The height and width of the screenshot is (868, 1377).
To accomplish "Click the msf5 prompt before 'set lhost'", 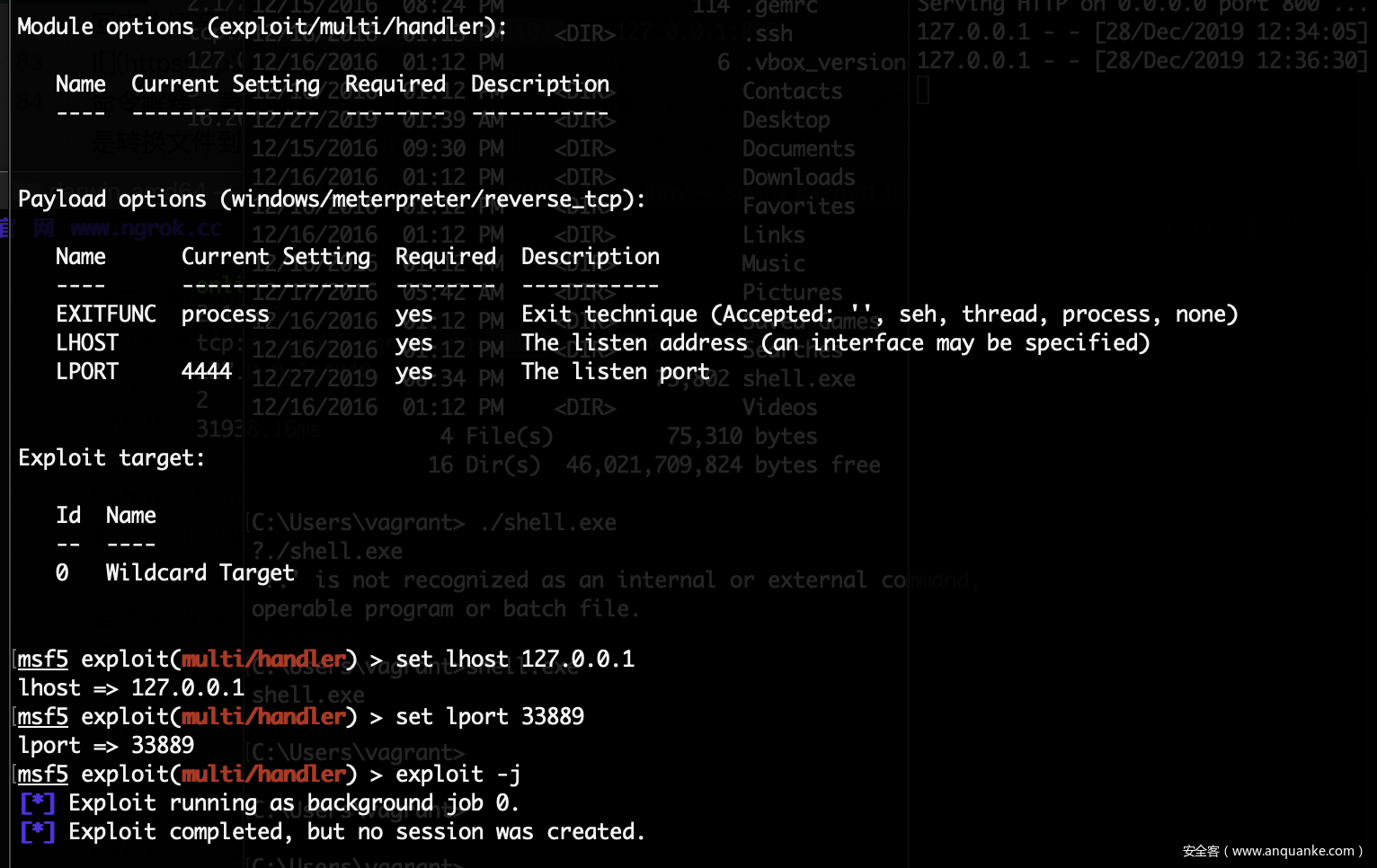I will click(43, 659).
